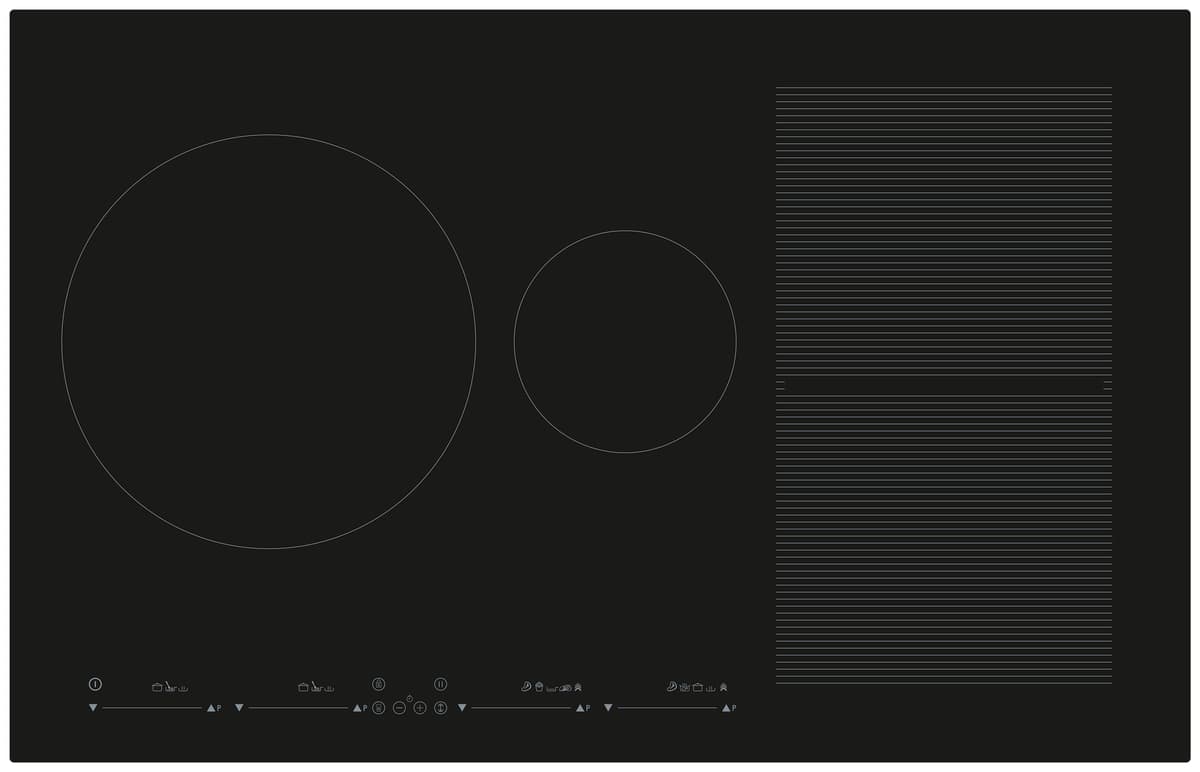
Task: Select the steak icon above the rightmost slider
Action: (672, 687)
